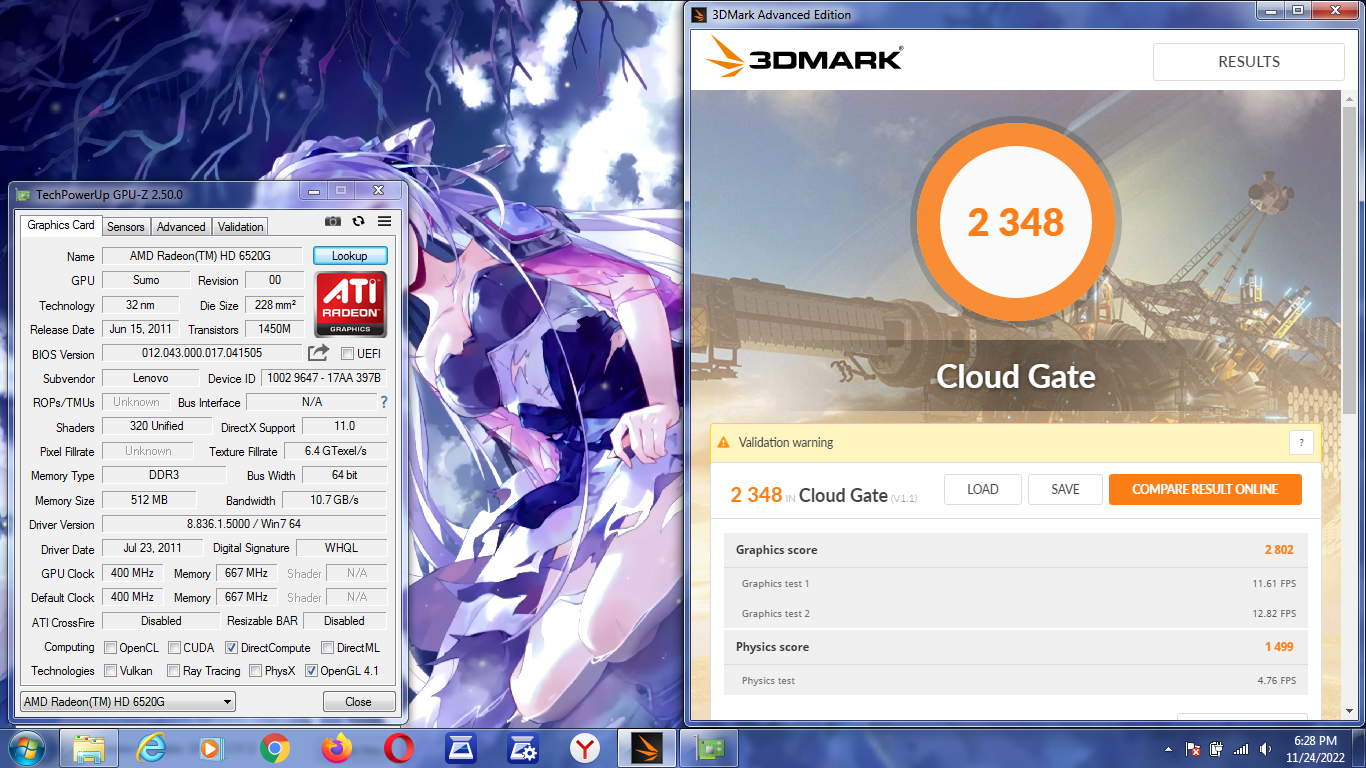The image size is (1366, 768).
Task: Open the Windows Start menu
Action: click(26, 748)
